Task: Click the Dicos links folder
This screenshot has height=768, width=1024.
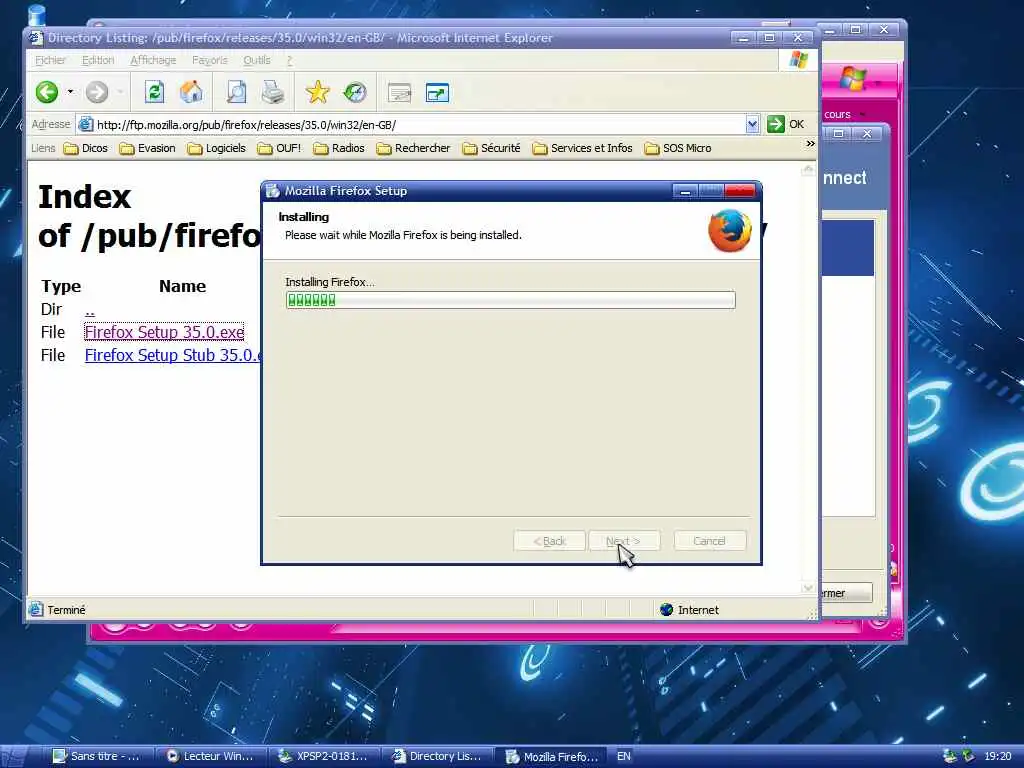Action: (x=86, y=148)
